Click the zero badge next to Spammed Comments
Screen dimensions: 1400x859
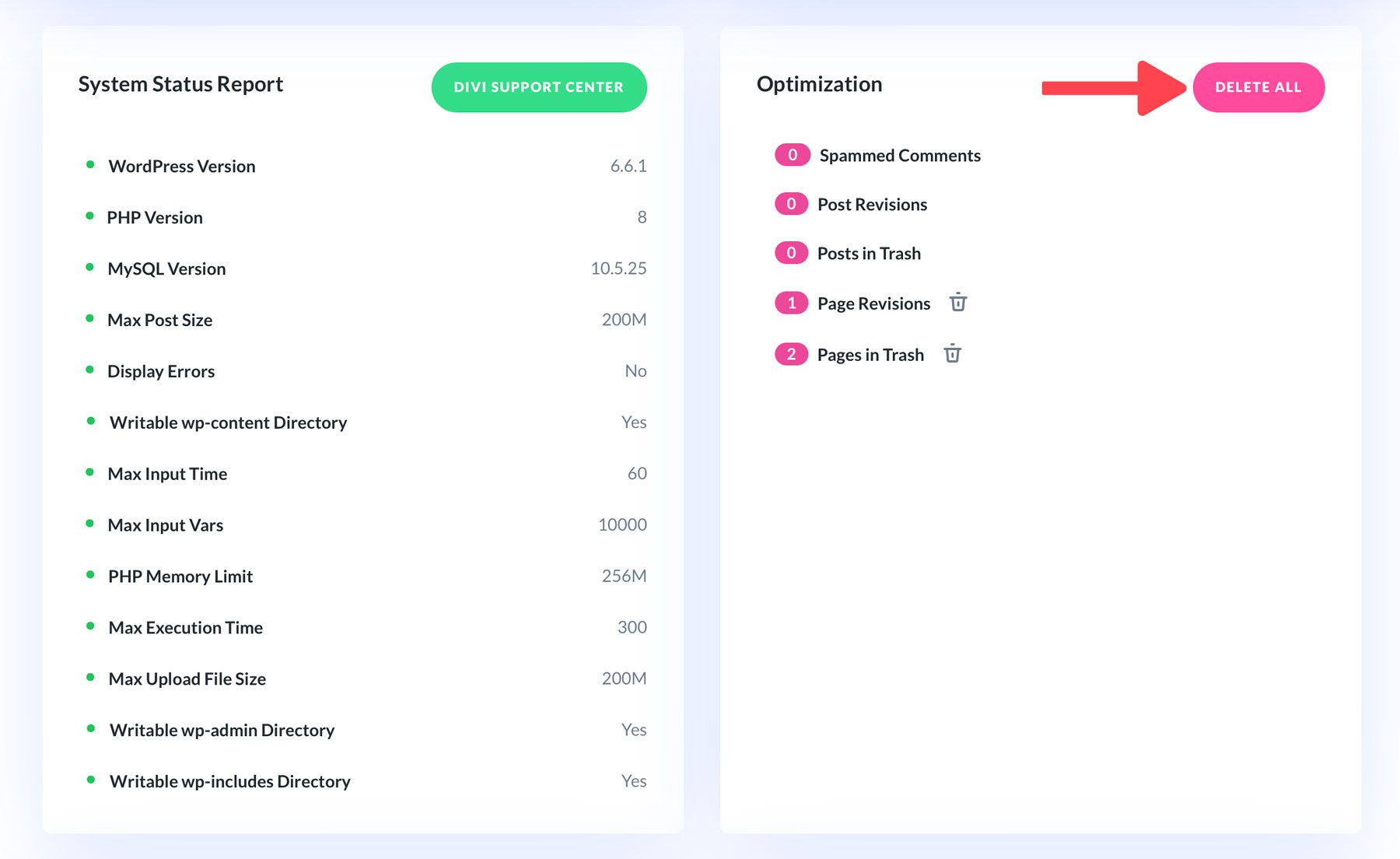pyautogui.click(x=792, y=155)
